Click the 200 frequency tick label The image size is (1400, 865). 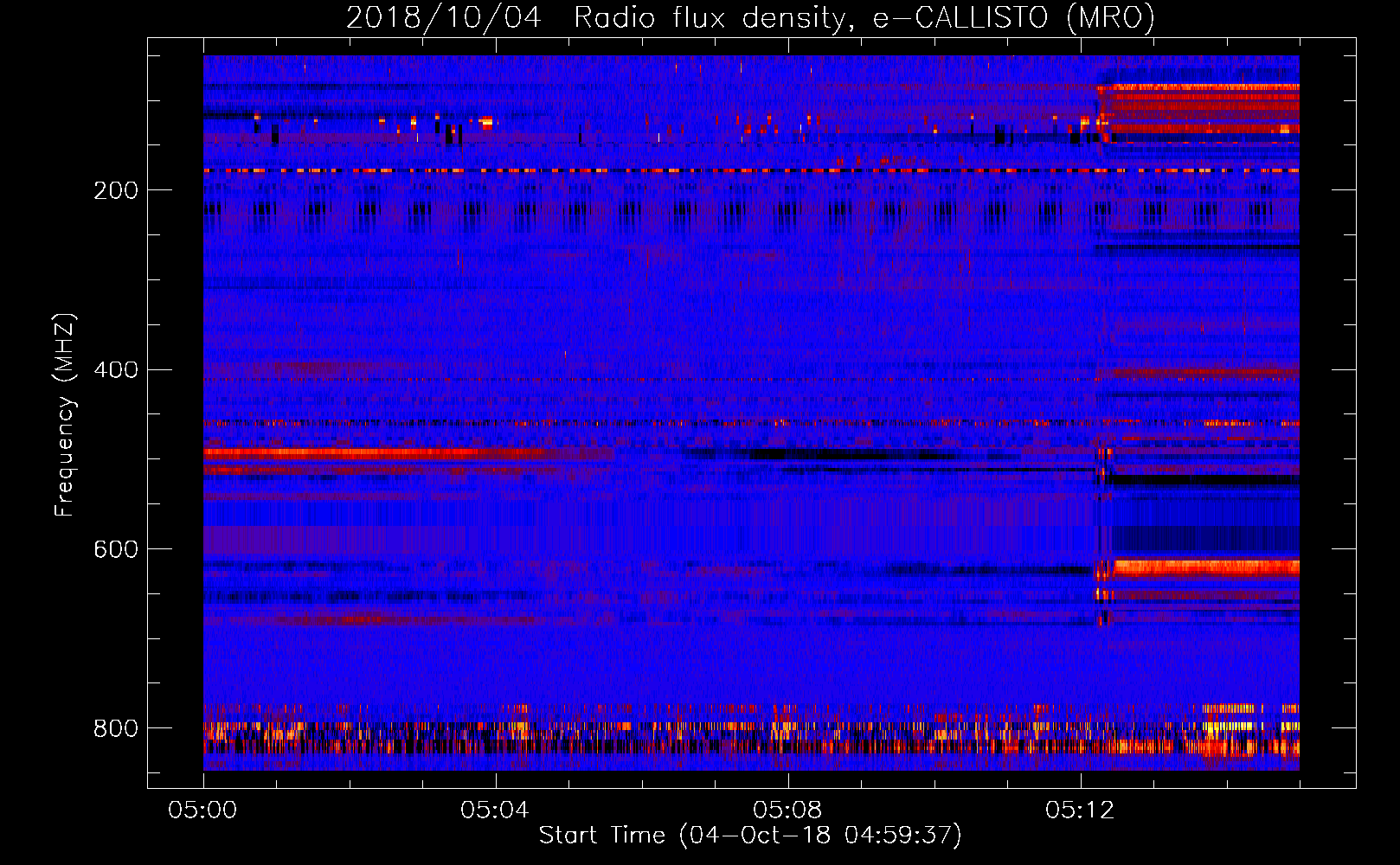(116, 190)
